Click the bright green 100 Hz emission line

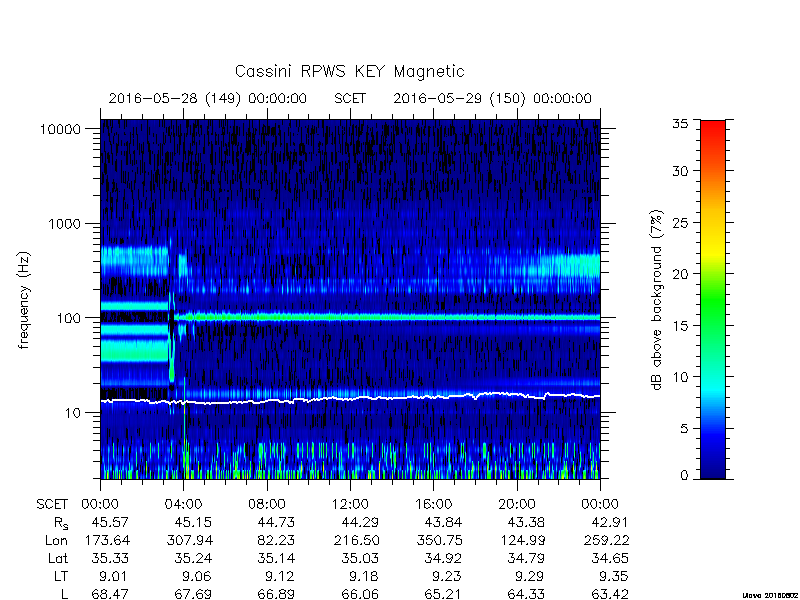[x=388, y=317]
